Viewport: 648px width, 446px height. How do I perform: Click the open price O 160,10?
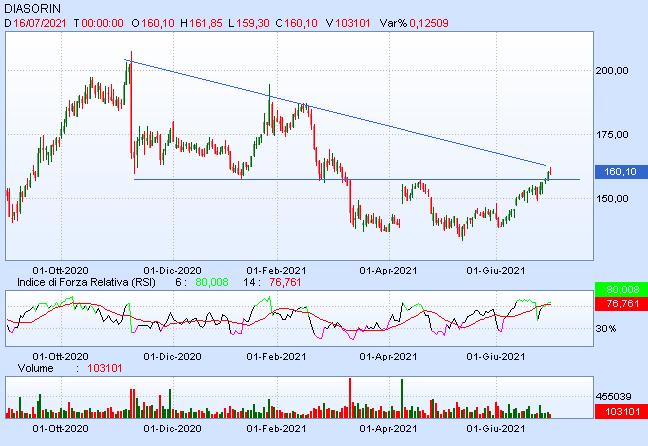153,23
